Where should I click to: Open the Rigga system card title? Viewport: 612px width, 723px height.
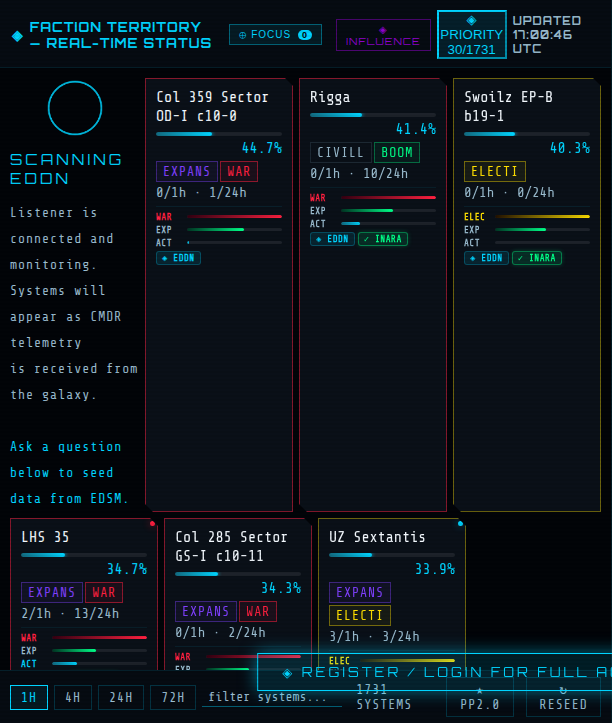tap(330, 97)
